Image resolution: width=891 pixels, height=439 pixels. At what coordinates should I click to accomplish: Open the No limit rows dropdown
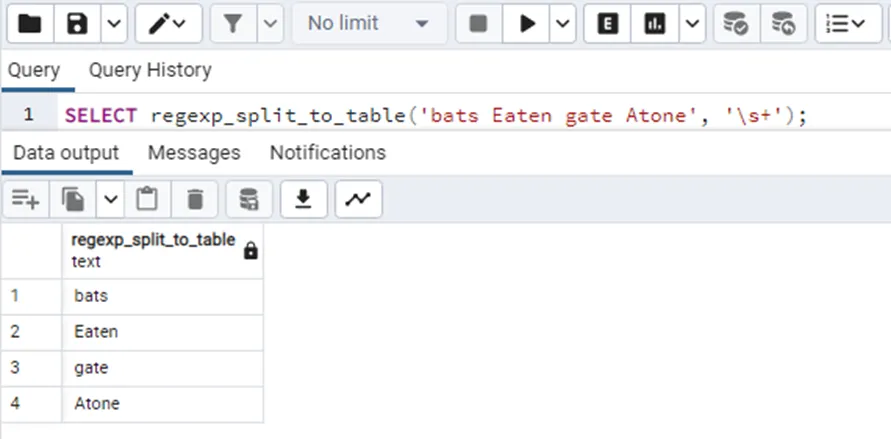[367, 23]
